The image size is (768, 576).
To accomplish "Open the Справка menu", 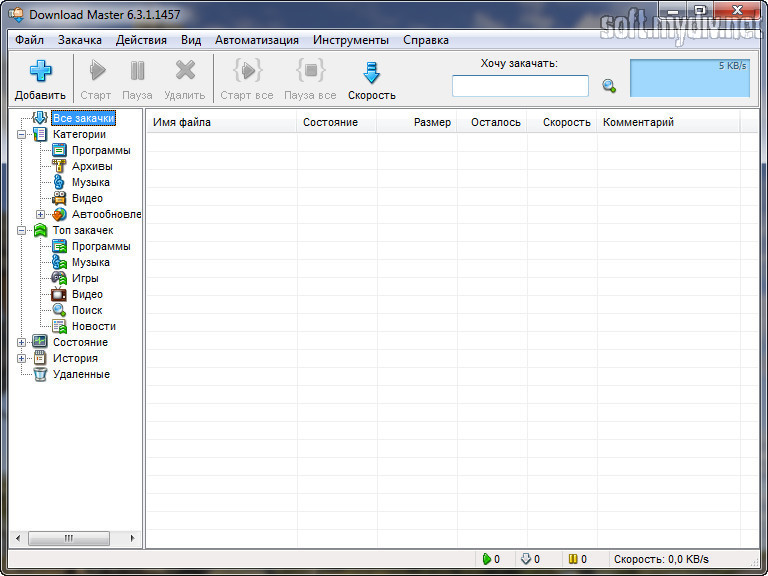I will click(426, 40).
